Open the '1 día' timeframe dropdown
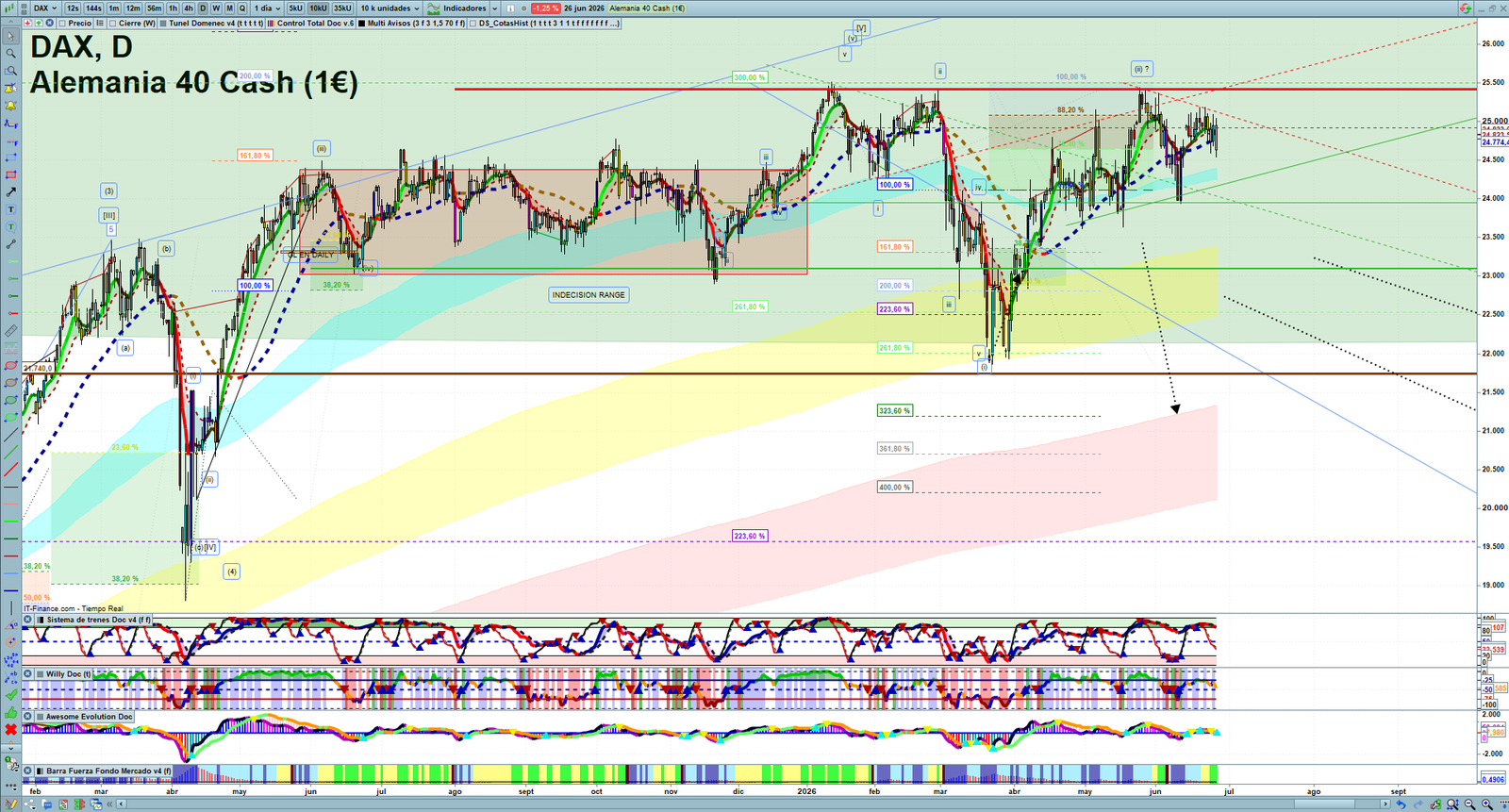The width and height of the screenshot is (1509, 812). click(267, 8)
